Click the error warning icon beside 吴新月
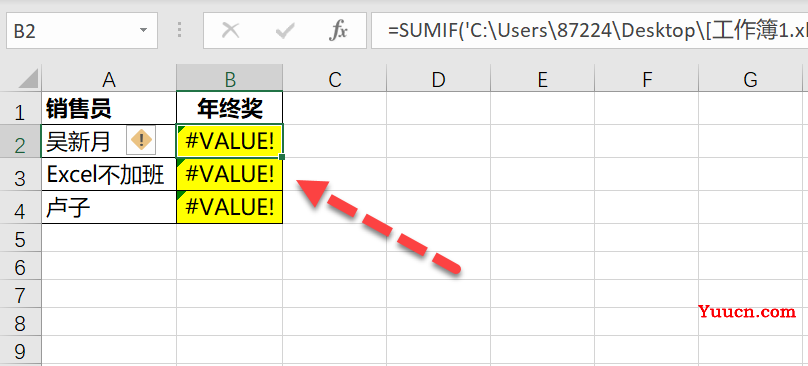The height and width of the screenshot is (366, 808). point(141,141)
